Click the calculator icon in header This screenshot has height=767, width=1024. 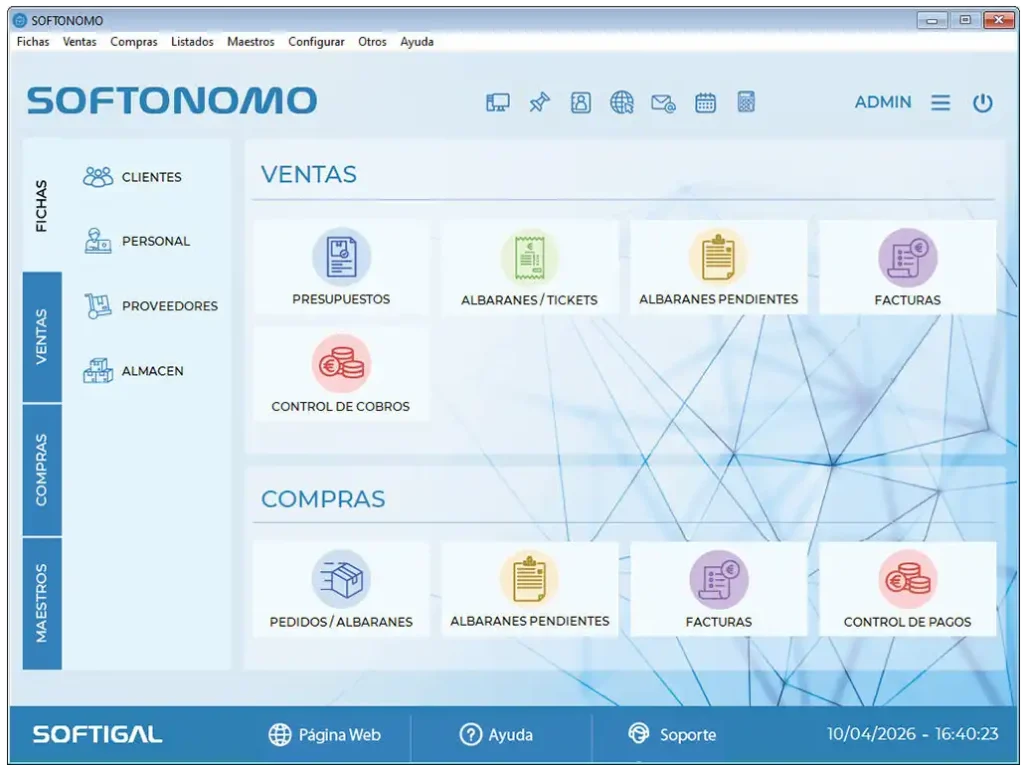746,103
